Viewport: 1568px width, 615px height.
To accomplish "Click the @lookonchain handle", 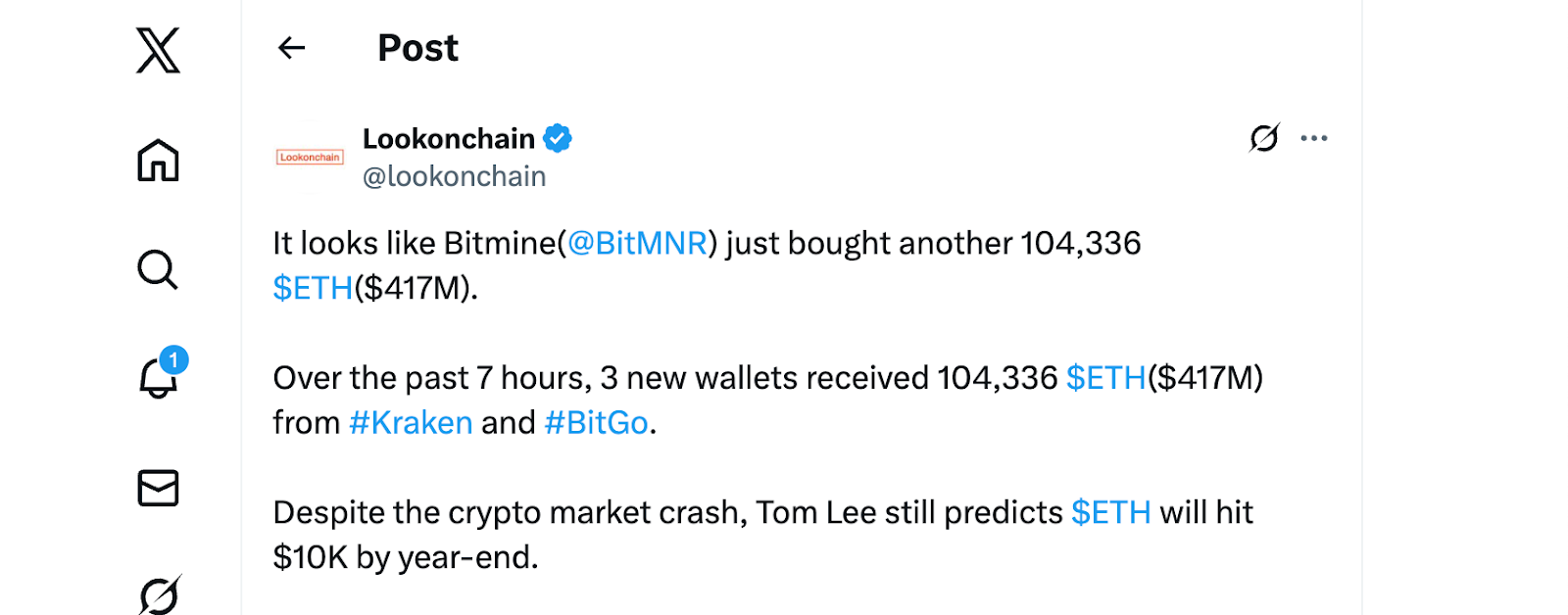I will pyautogui.click(x=455, y=176).
